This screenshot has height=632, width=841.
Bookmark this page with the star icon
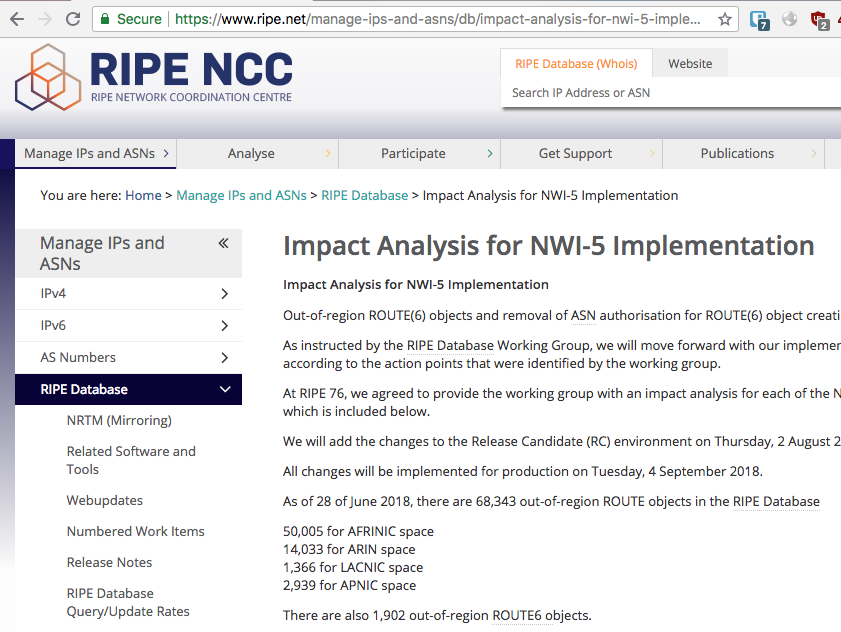pyautogui.click(x=725, y=19)
